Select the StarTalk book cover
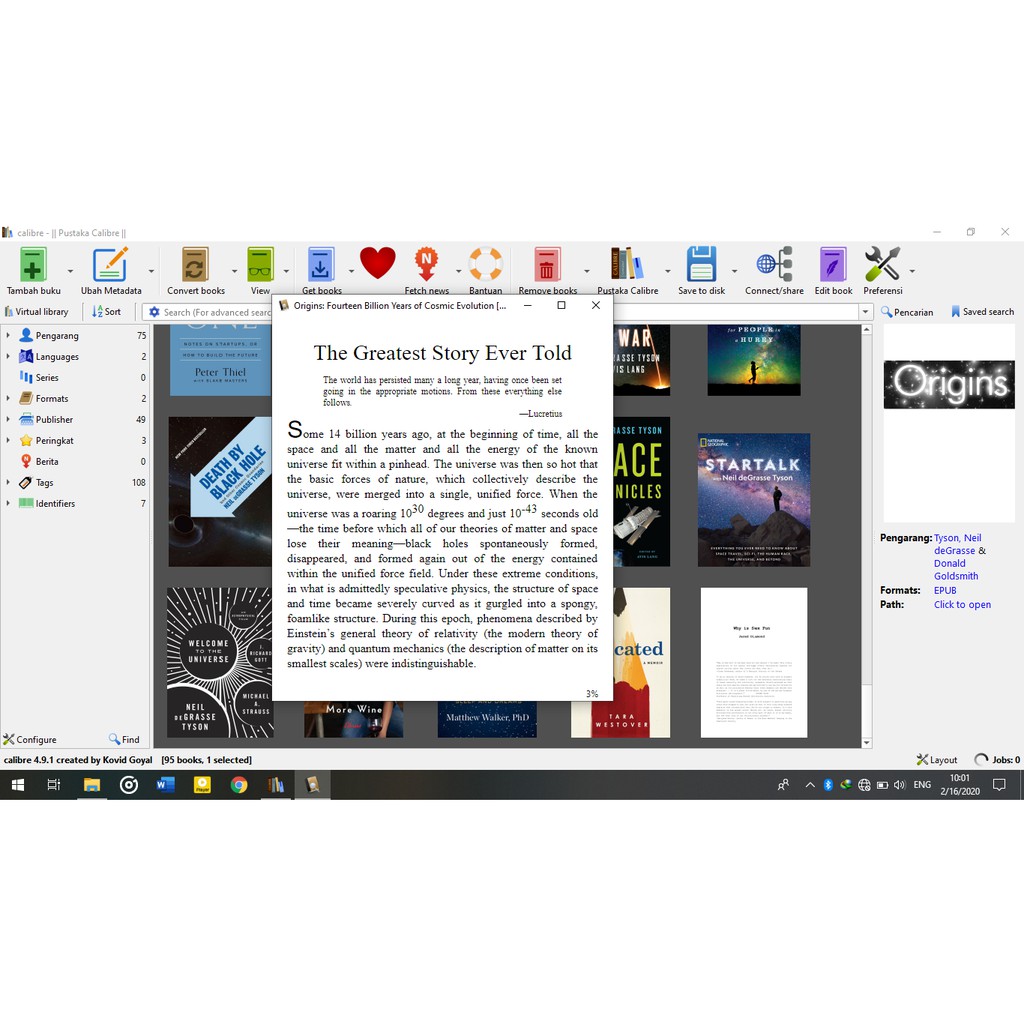 tap(753, 499)
